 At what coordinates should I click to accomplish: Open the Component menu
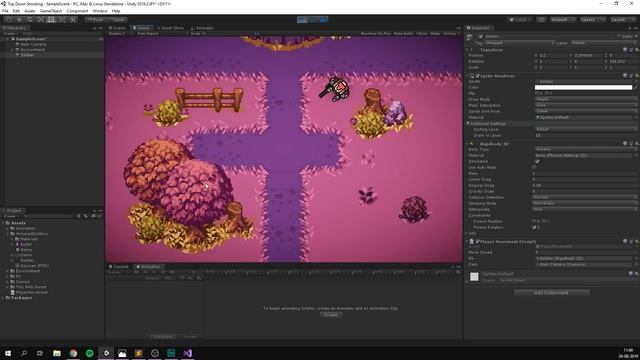[77, 11]
